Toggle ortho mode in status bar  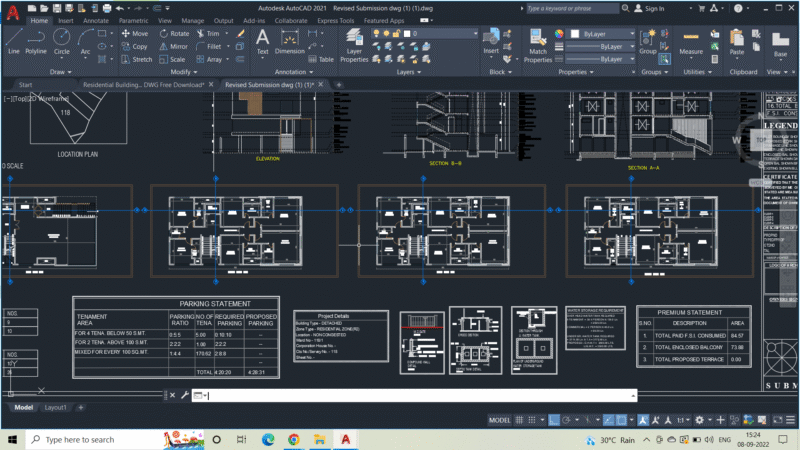(554, 420)
